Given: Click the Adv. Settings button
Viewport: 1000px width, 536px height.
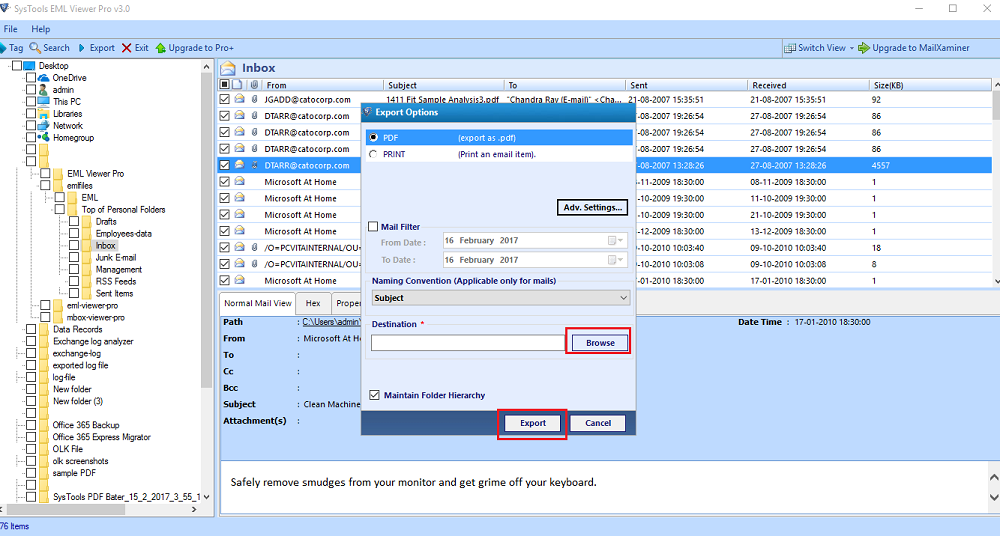Looking at the screenshot, I should pos(592,207).
